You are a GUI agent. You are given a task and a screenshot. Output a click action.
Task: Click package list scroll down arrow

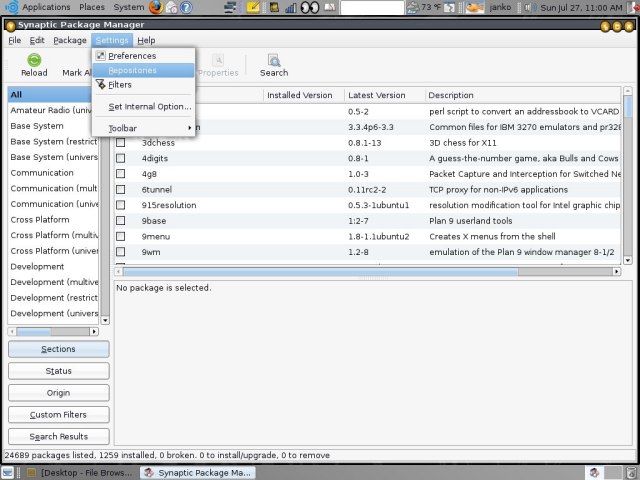(x=628, y=260)
